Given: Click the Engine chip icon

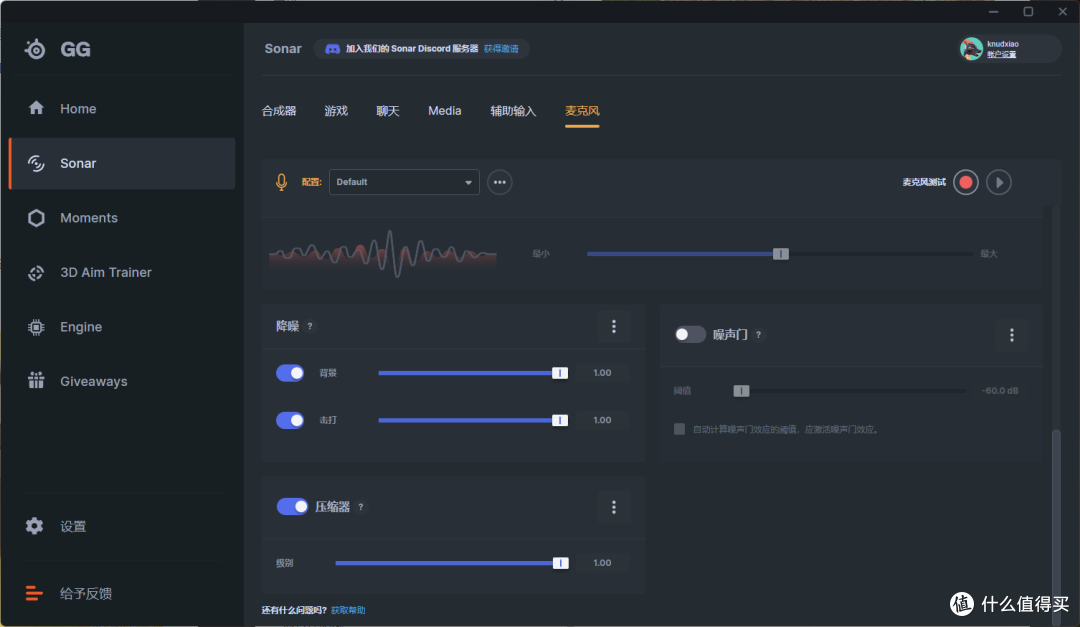Looking at the screenshot, I should [36, 327].
